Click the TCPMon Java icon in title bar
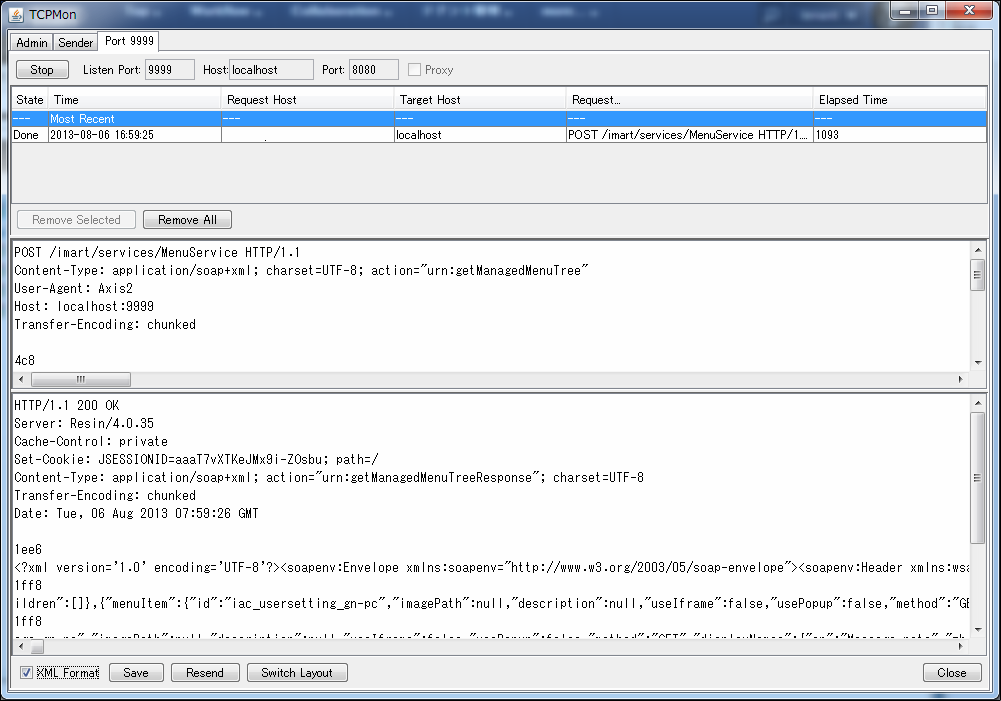This screenshot has width=1001, height=701. (x=16, y=14)
